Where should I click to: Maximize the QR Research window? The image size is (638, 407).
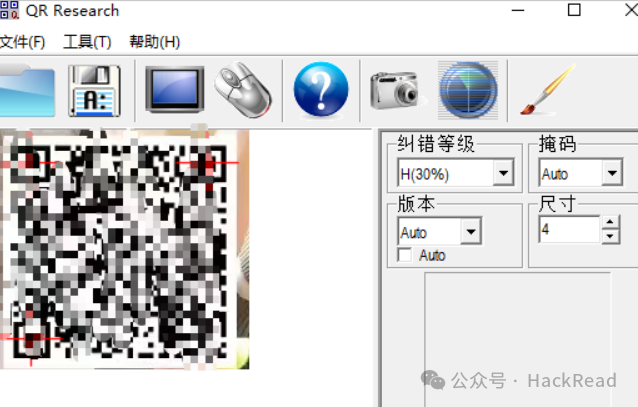click(574, 10)
